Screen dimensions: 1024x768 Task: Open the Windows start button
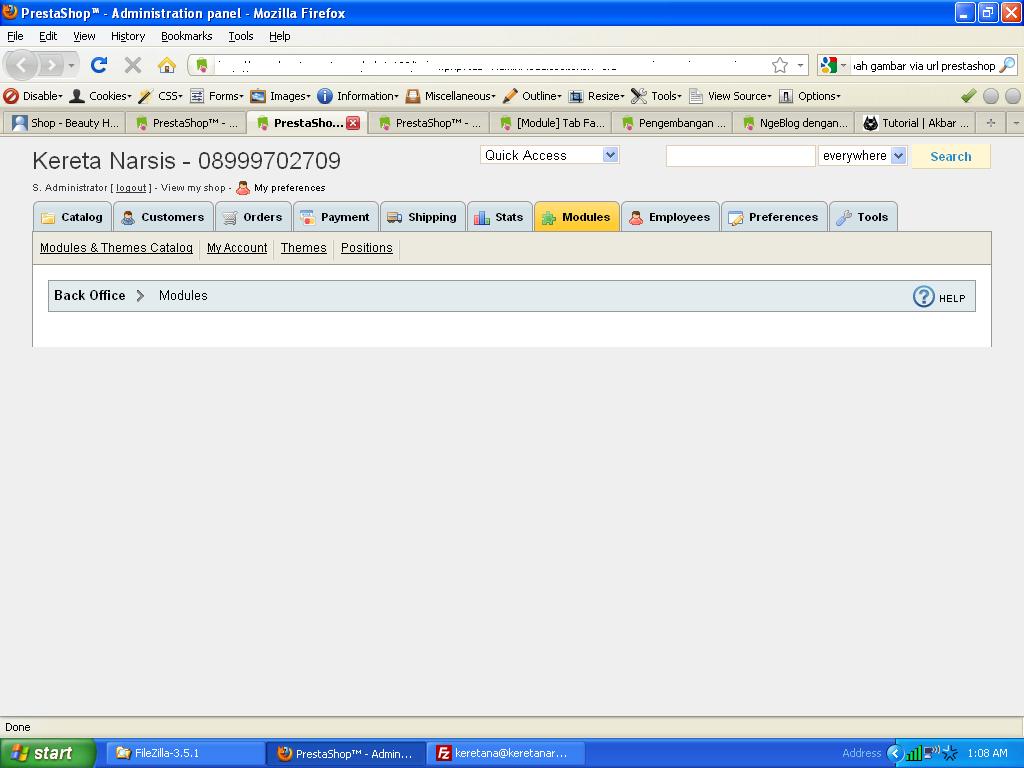pos(48,753)
